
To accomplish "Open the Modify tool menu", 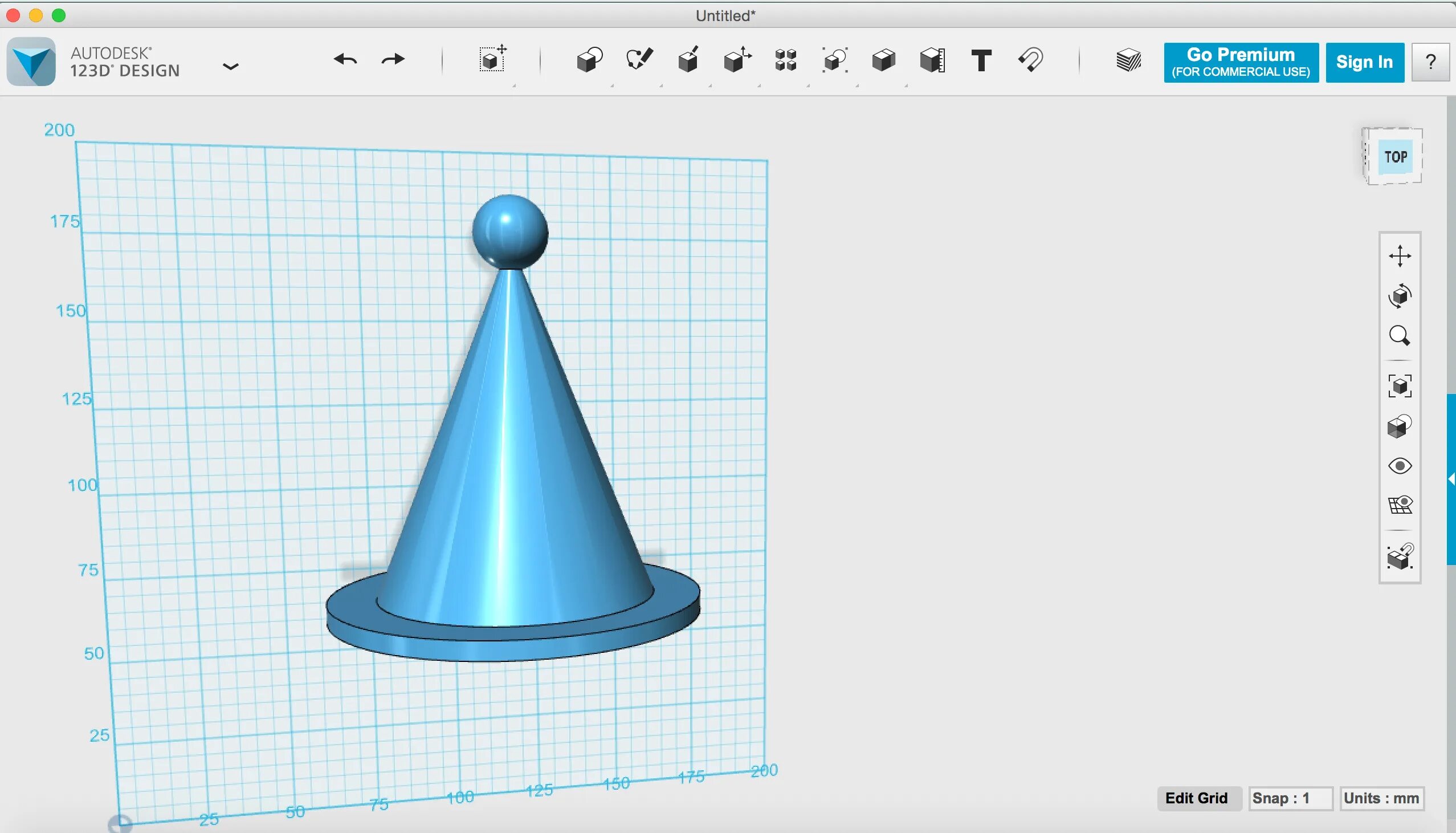I will 737,60.
